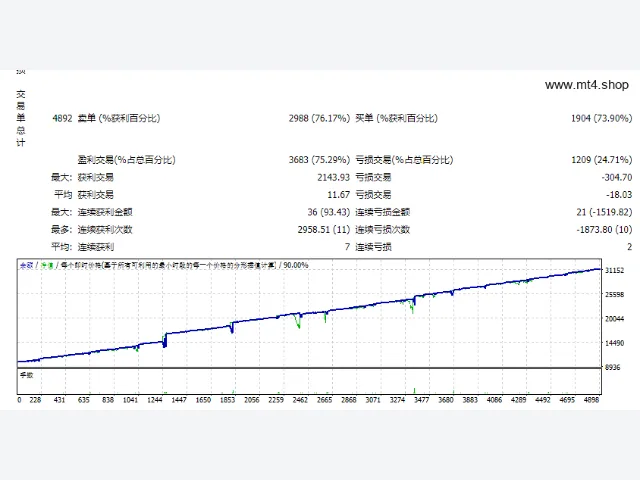Click the 平均 获利交易 row label
The image size is (640, 480).
pyautogui.click(x=84, y=195)
